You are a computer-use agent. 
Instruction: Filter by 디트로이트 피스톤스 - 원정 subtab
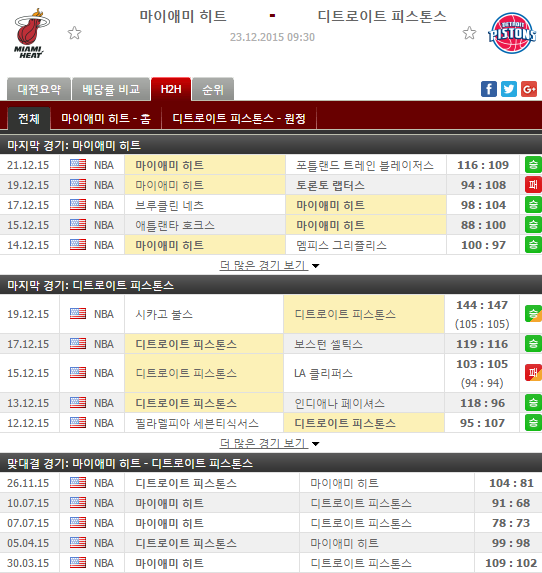point(239,118)
